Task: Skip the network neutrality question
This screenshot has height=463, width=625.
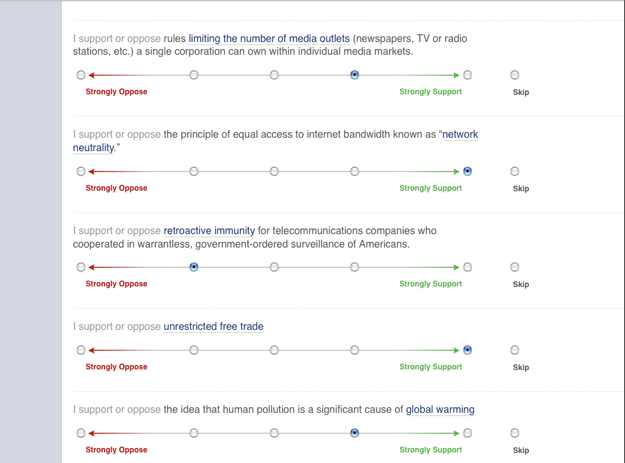Action: click(515, 171)
